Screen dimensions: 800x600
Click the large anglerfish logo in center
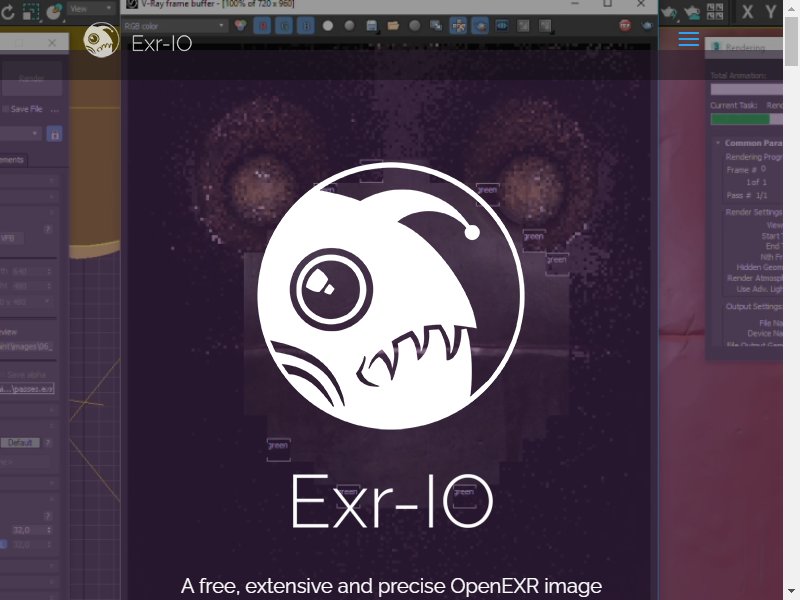click(x=391, y=296)
